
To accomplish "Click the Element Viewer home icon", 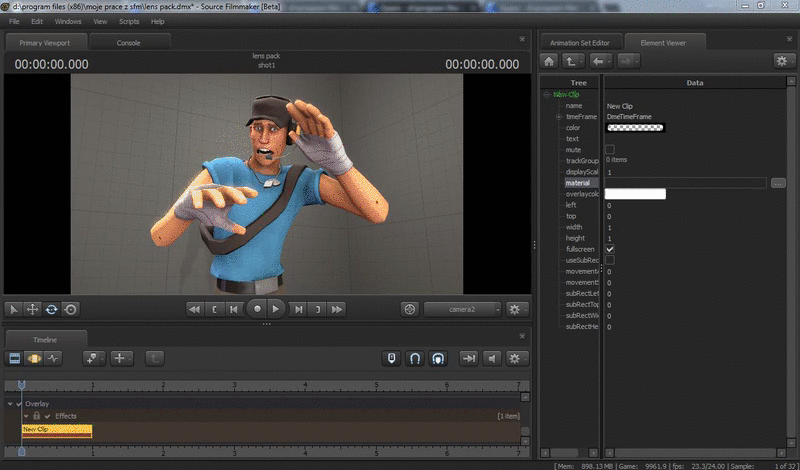I will [549, 61].
